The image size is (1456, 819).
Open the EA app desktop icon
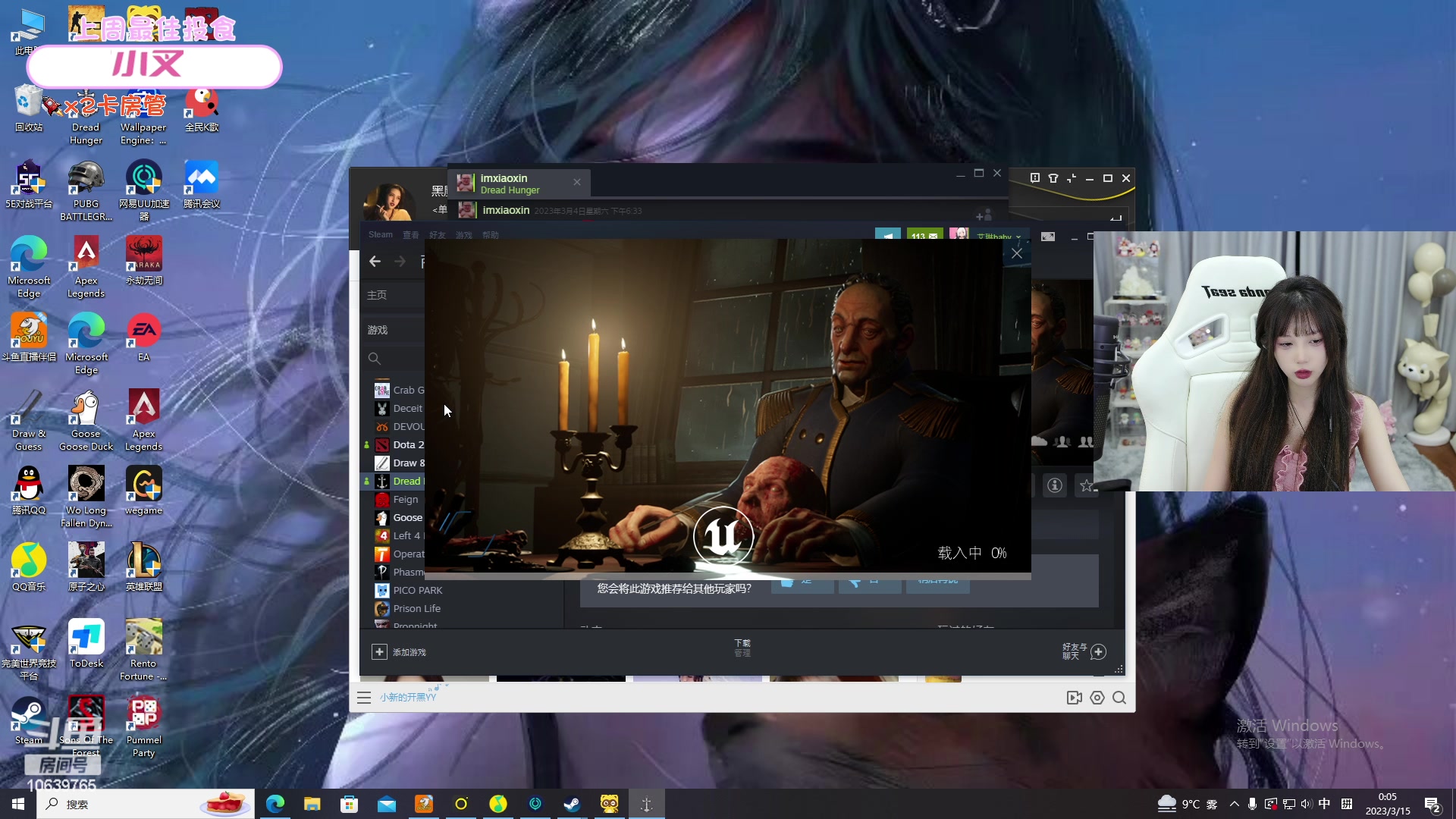tap(144, 337)
